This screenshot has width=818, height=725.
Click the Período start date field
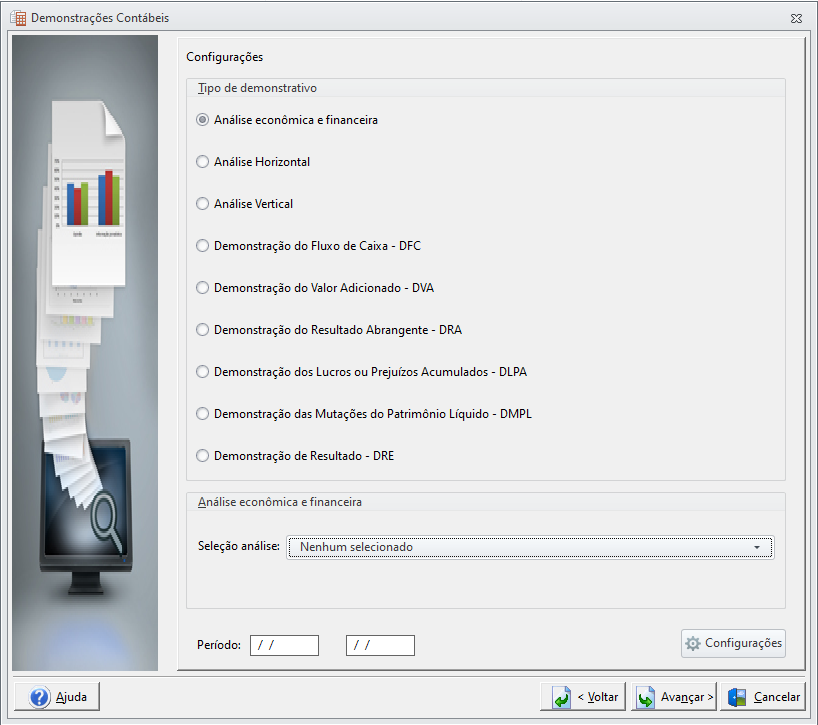click(284, 645)
